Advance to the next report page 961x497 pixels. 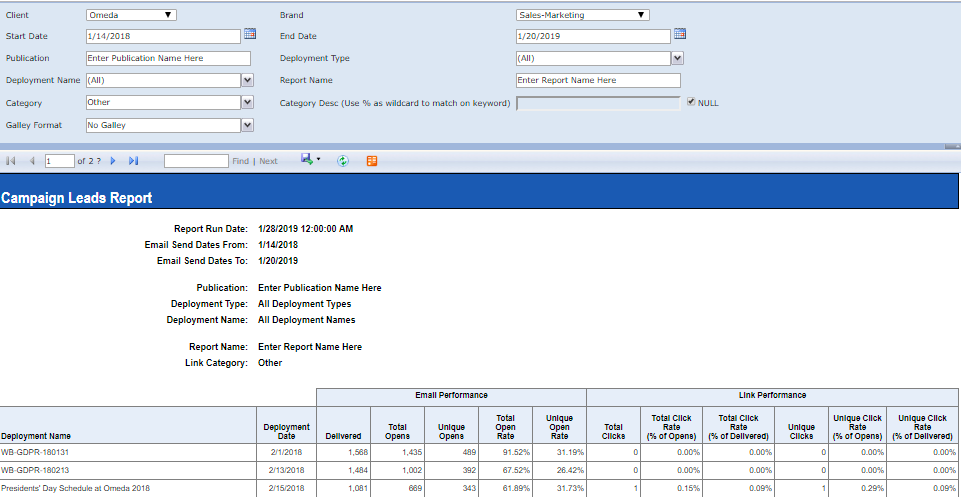coord(113,161)
